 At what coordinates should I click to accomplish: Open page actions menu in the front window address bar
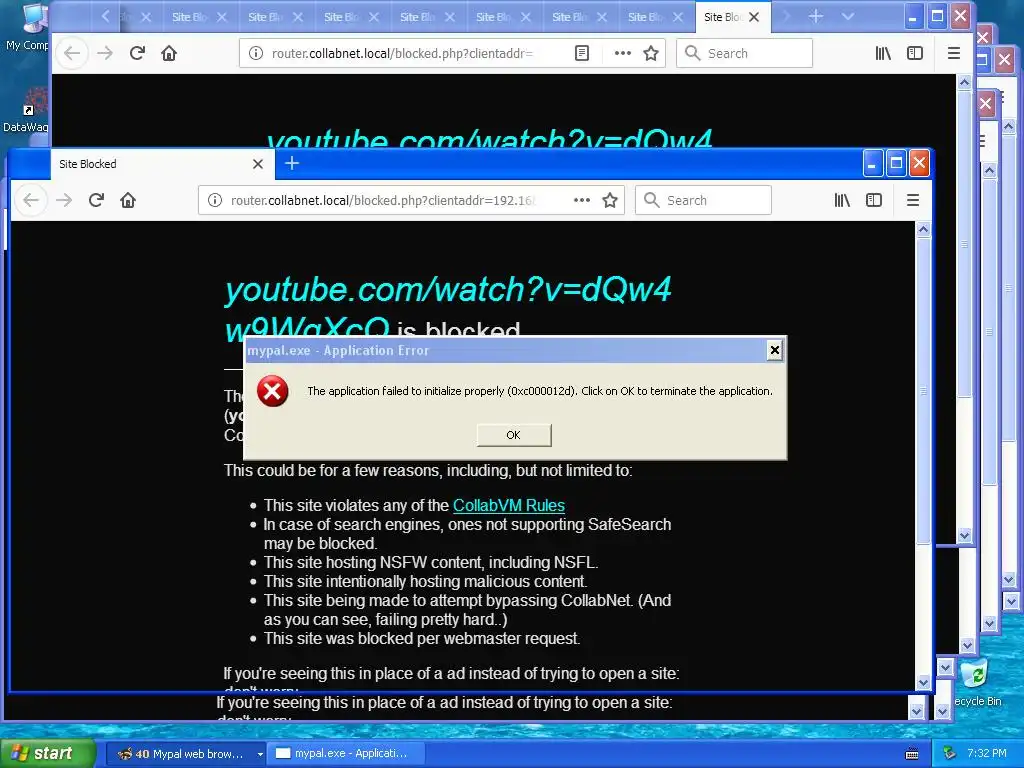(x=582, y=200)
